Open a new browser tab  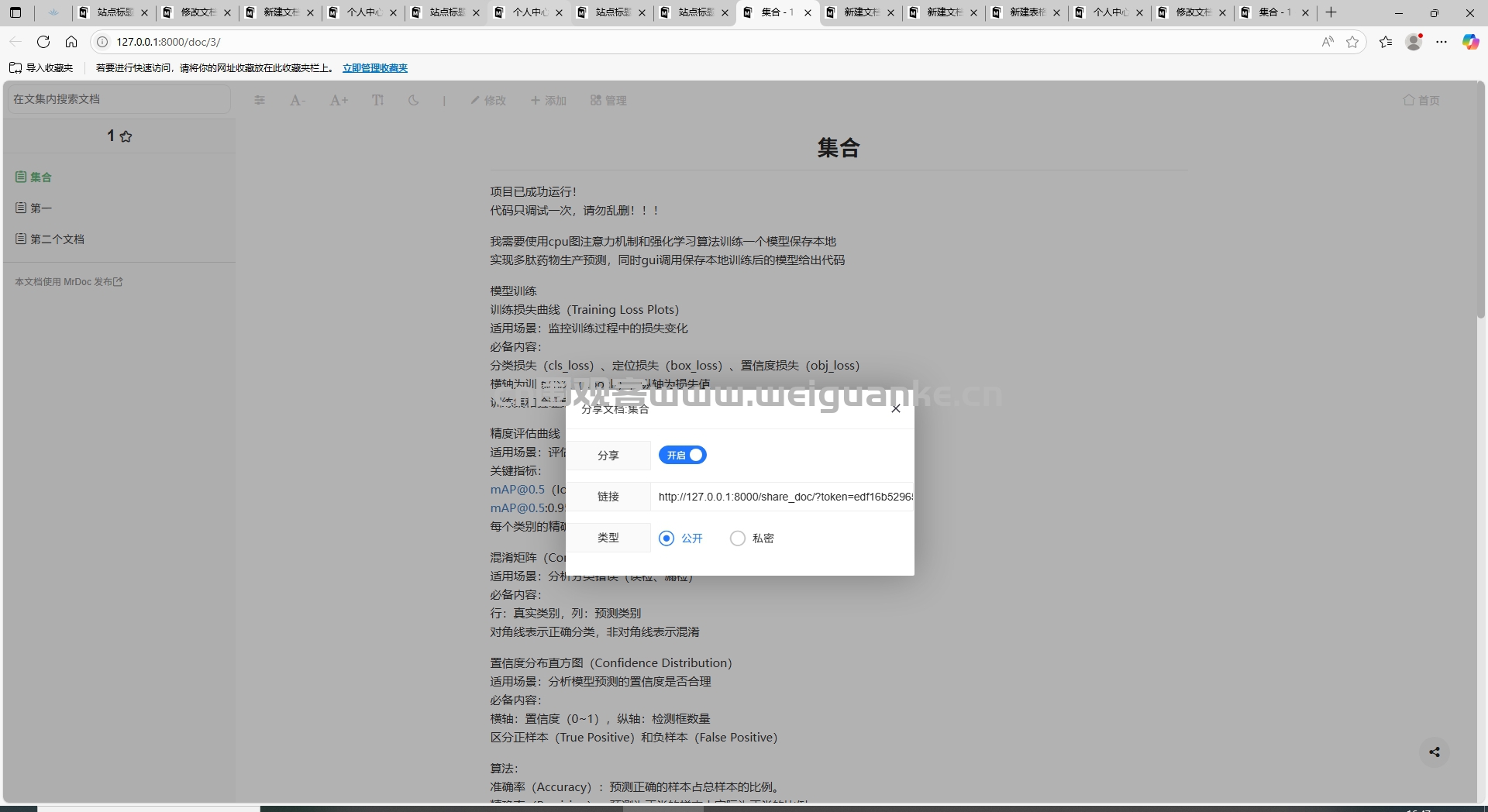click(1331, 12)
